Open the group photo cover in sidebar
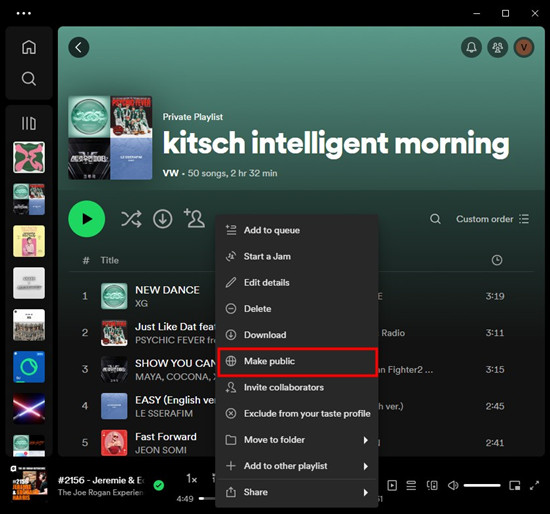This screenshot has height=514, width=550. [x=29, y=325]
